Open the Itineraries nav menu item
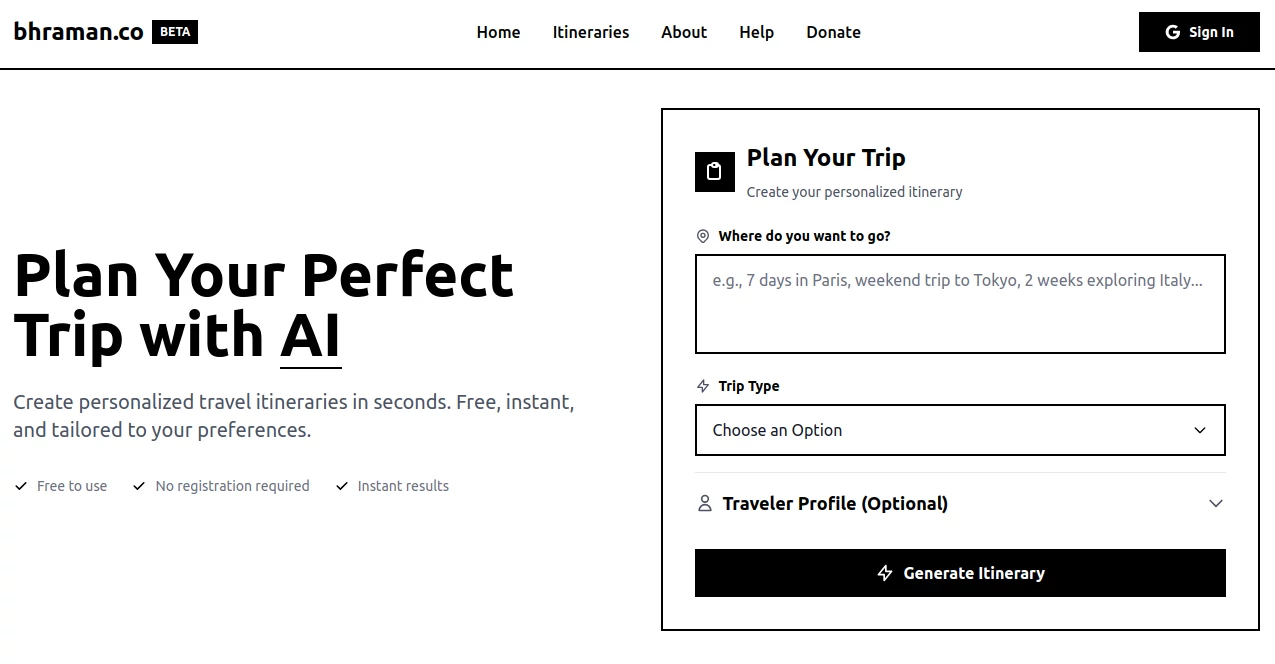Screen dimensions: 1275x664 pyautogui.click(x=591, y=32)
